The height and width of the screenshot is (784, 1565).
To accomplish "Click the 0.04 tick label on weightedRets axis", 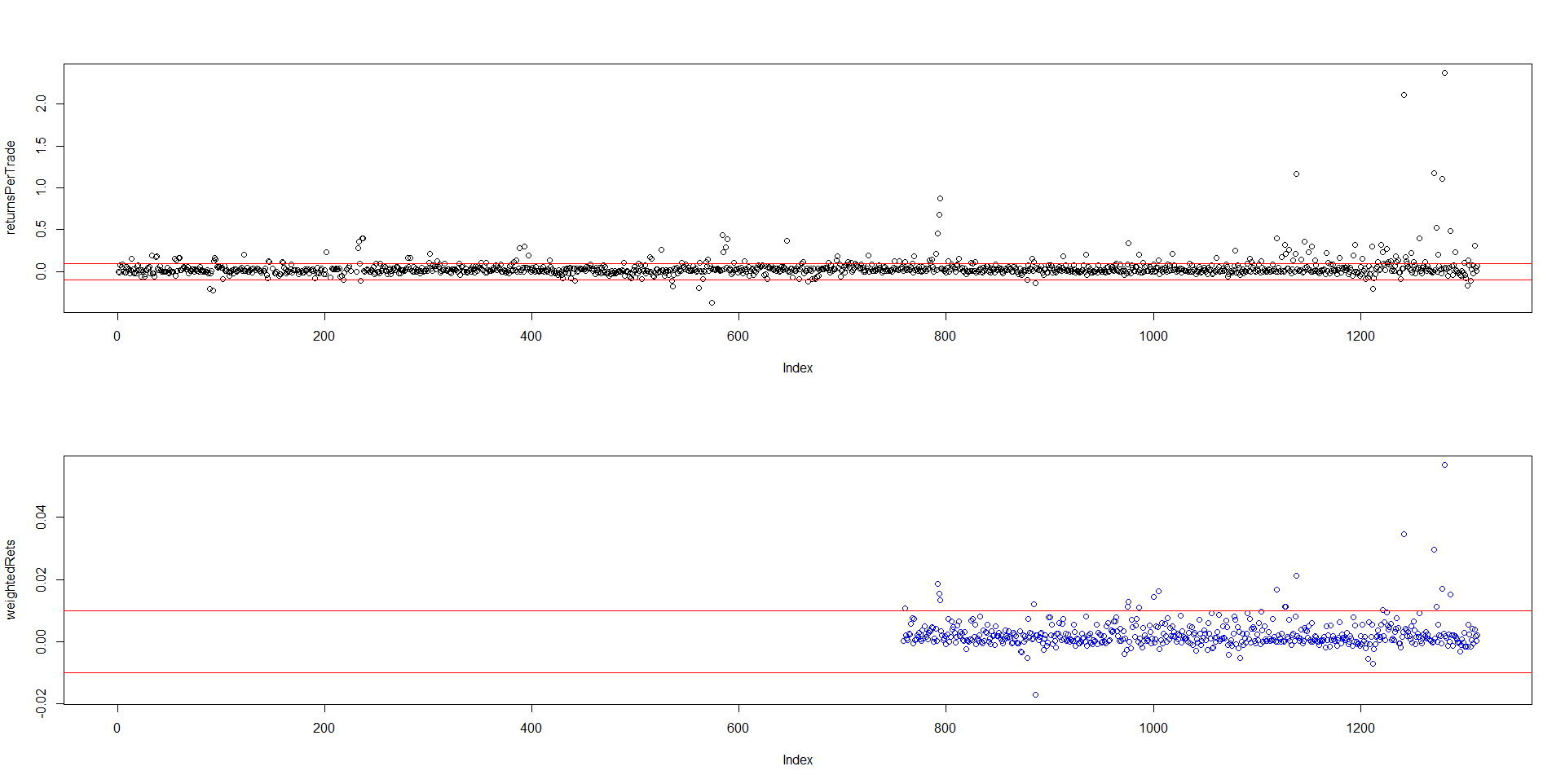I will click(41, 517).
